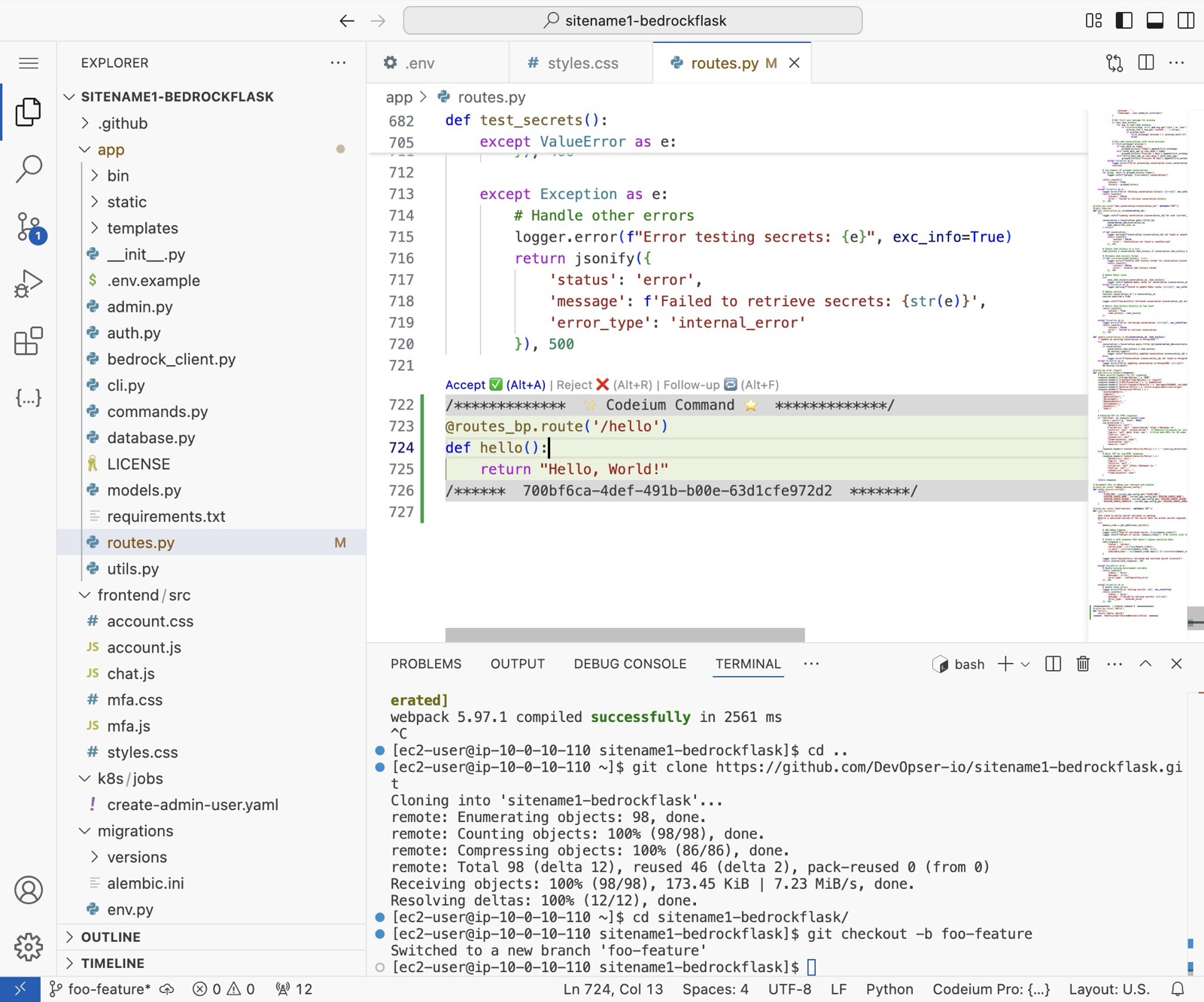This screenshot has width=1204, height=1002.
Task: Open the Extensions view
Action: pos(29,341)
